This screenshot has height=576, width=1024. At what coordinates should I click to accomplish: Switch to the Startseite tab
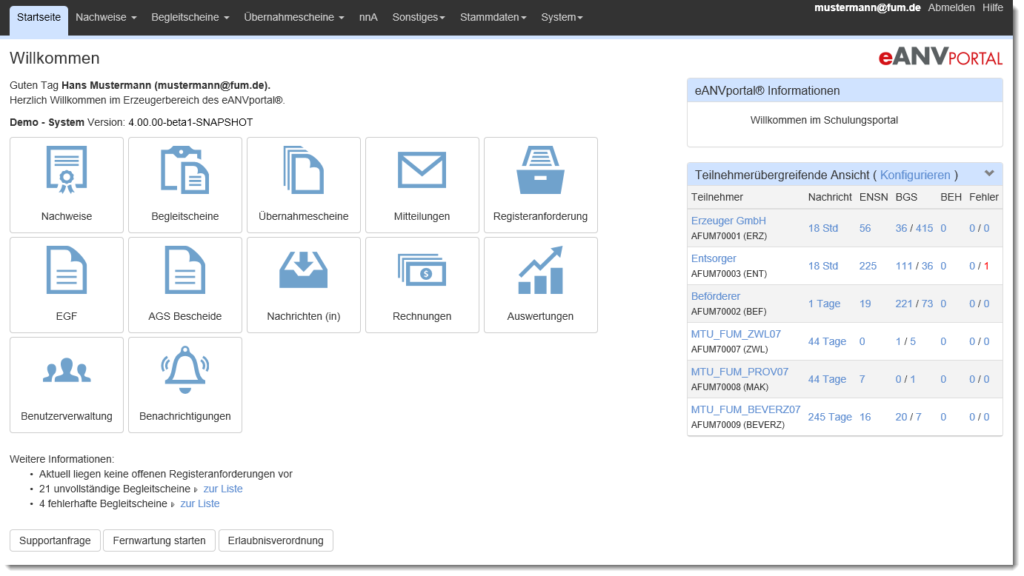(39, 18)
